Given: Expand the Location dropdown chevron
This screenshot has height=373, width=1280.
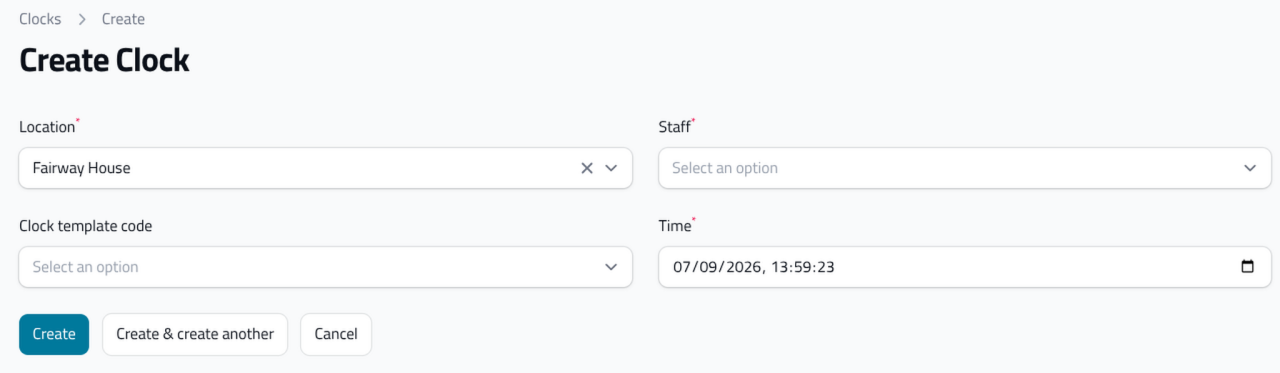Looking at the screenshot, I should 611,168.
